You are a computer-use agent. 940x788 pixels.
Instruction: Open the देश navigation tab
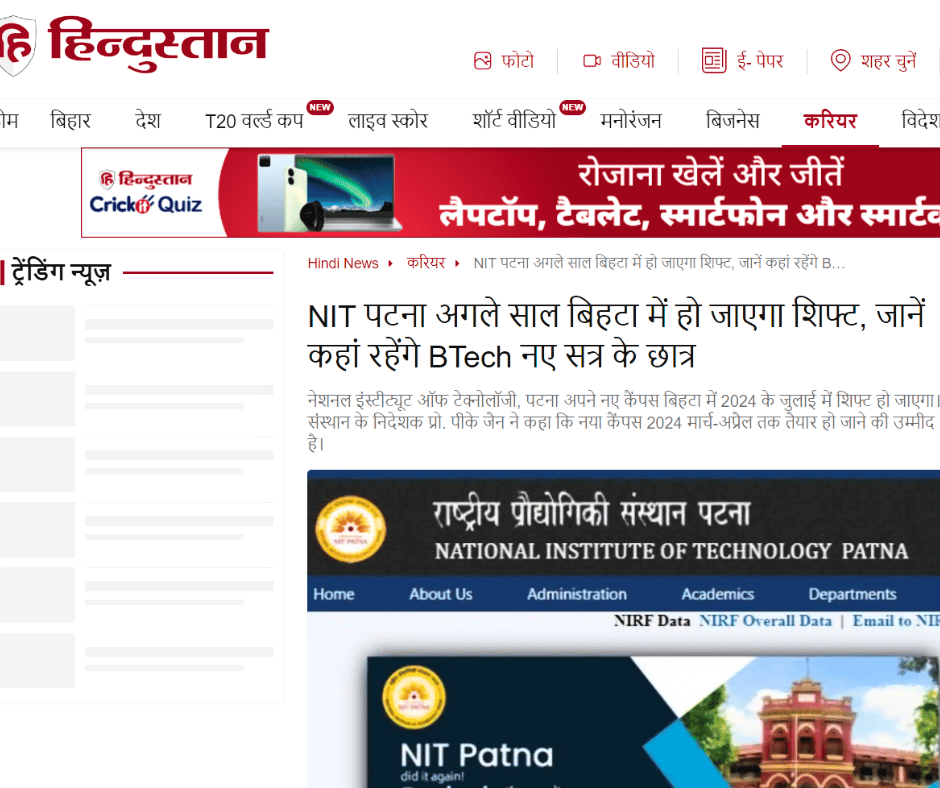tap(148, 121)
